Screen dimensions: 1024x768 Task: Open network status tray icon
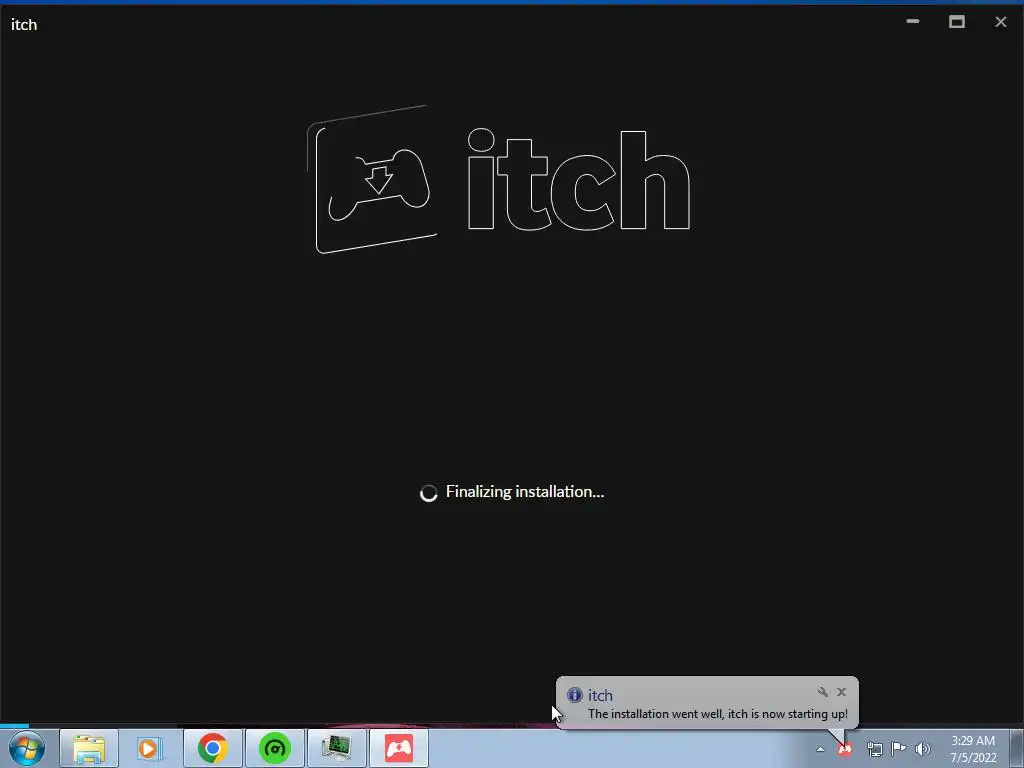pyautogui.click(x=874, y=749)
